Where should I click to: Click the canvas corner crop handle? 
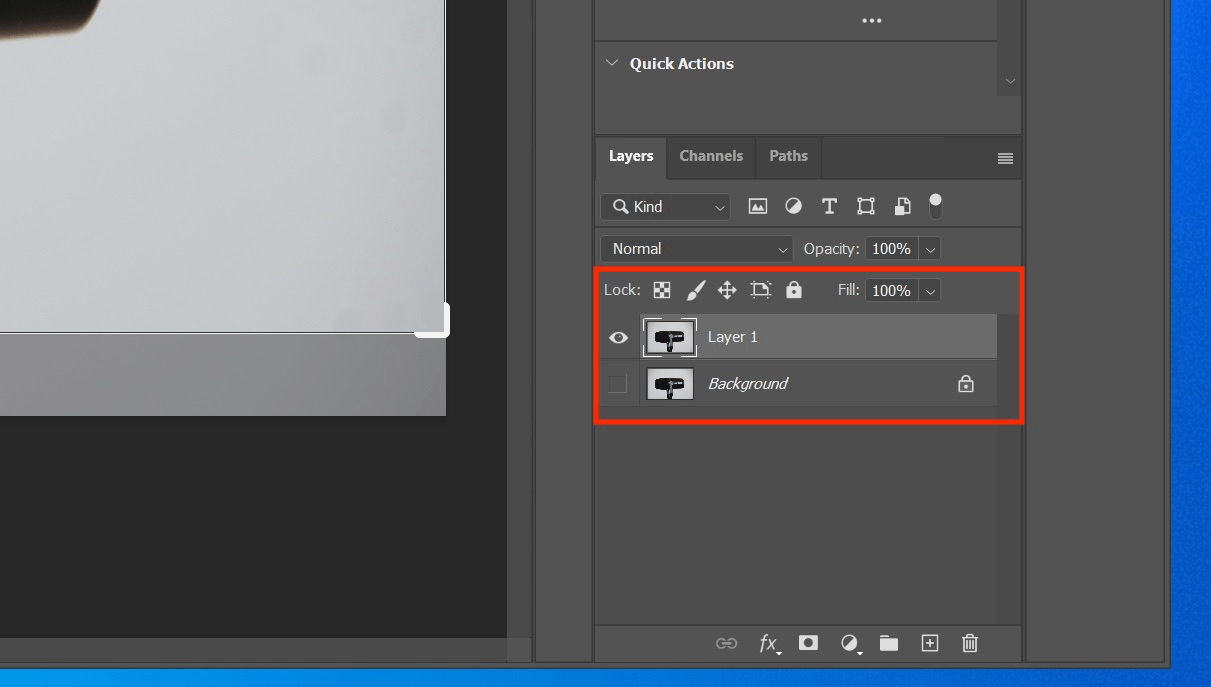433,320
